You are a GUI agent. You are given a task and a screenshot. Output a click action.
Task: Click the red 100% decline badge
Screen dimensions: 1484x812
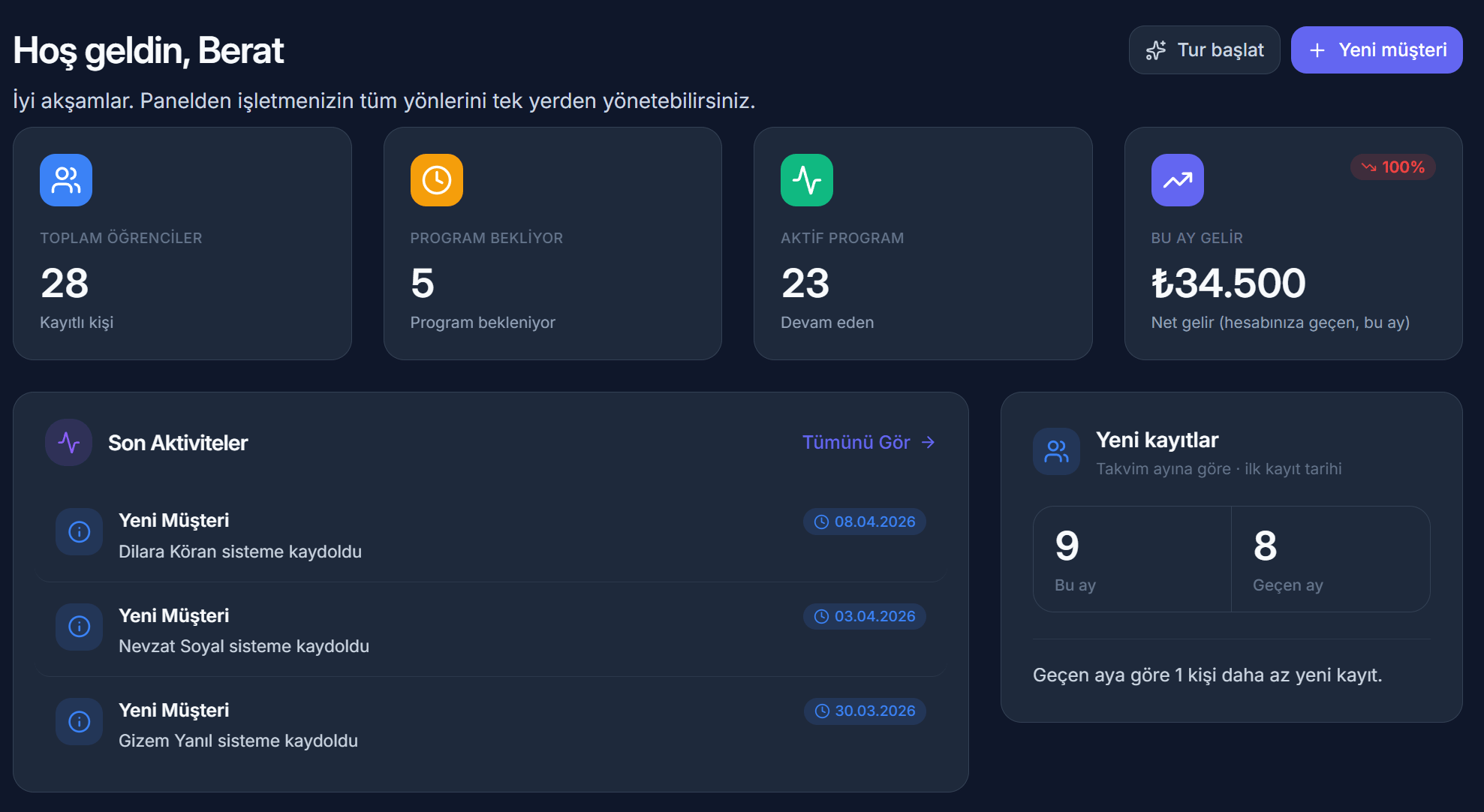tap(1393, 167)
